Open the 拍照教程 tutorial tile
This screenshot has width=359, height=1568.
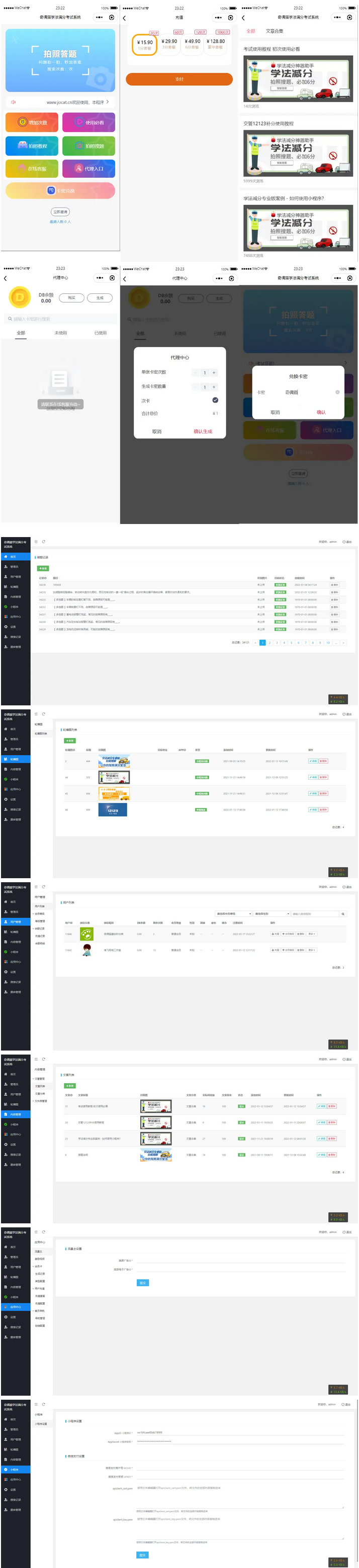[x=32, y=146]
